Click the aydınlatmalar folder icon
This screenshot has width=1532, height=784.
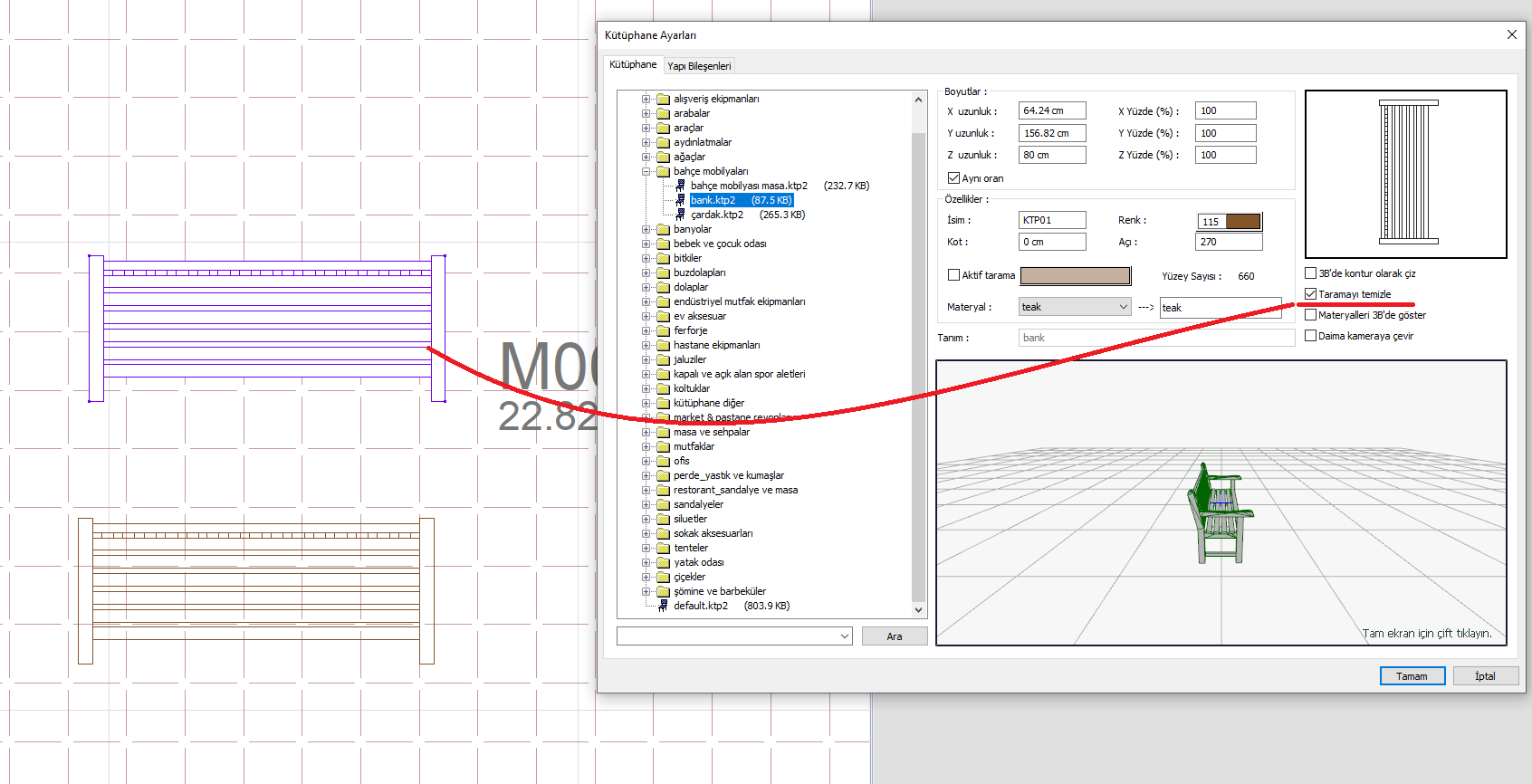[664, 142]
